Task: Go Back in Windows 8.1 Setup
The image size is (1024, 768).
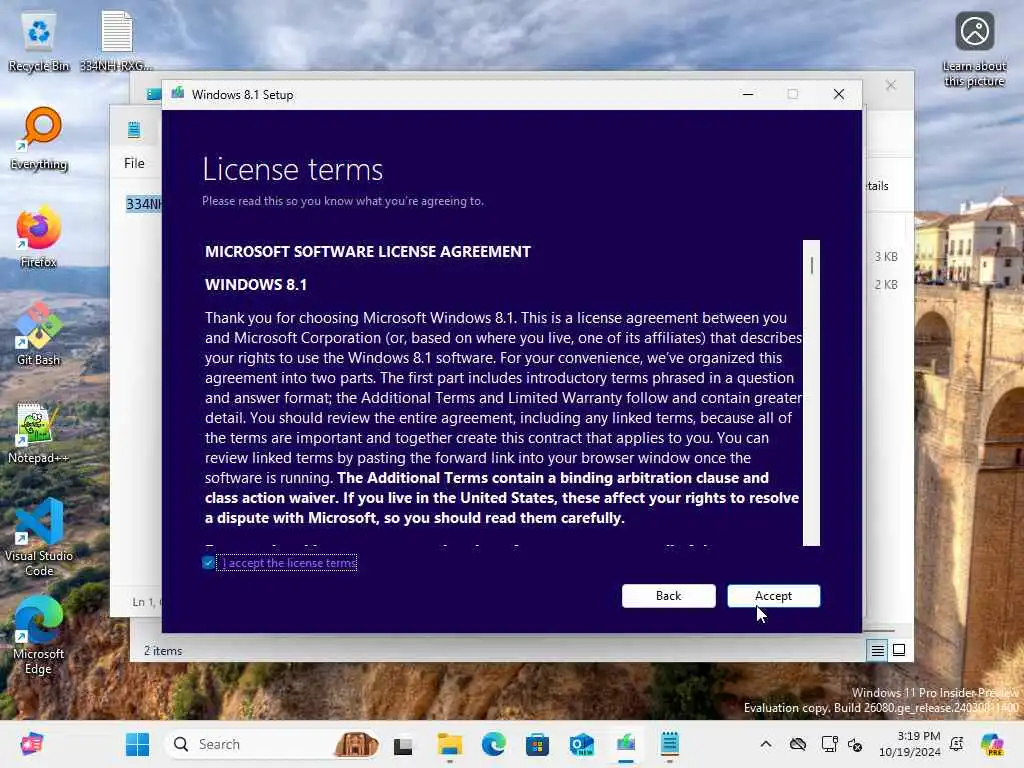Action: 668,596
